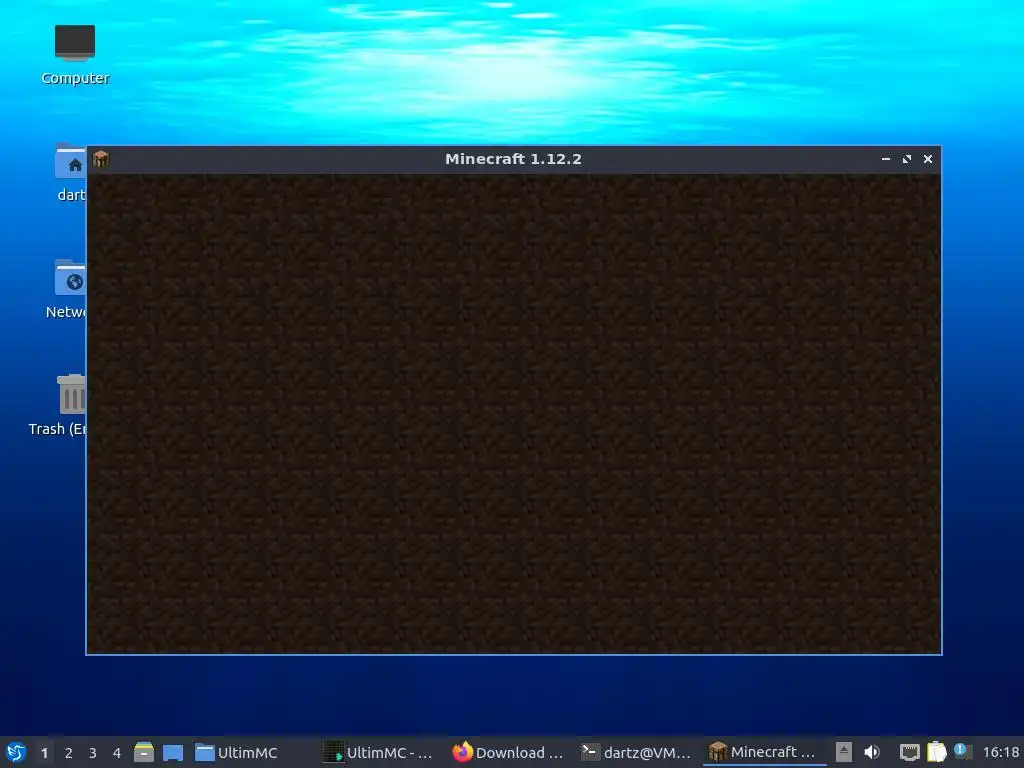This screenshot has height=768, width=1024.
Task: Click the 16:18 clock
Action: click(1000, 752)
